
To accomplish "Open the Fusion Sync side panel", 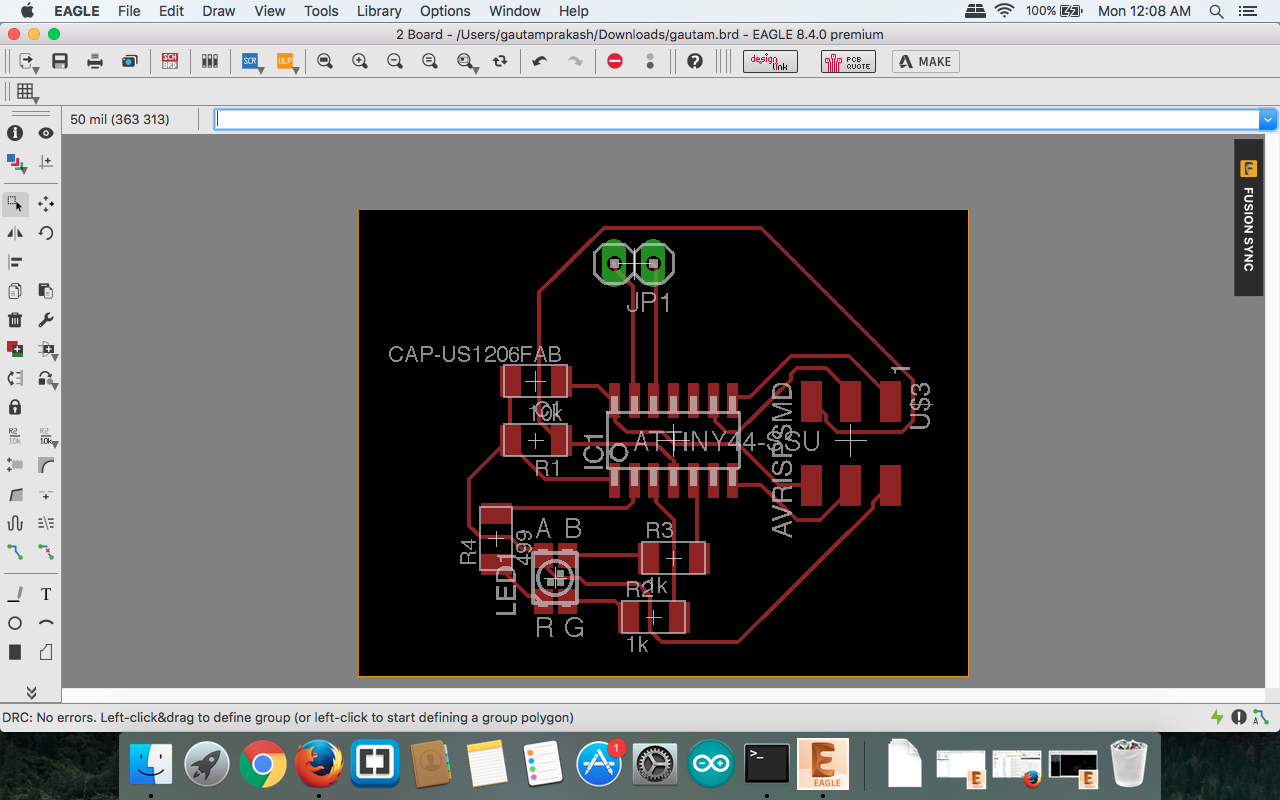I will (x=1248, y=217).
